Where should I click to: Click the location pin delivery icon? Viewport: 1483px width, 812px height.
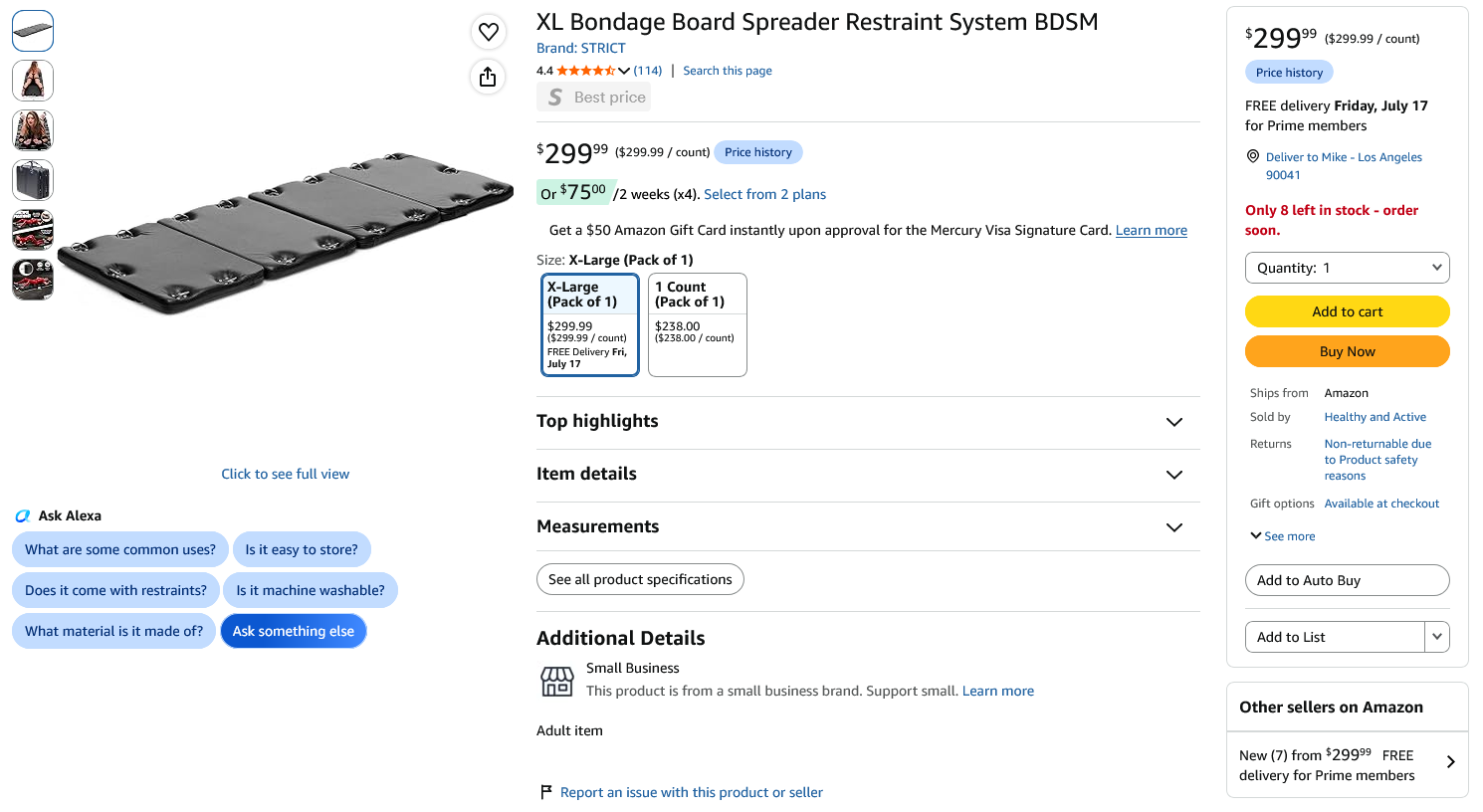1253,156
